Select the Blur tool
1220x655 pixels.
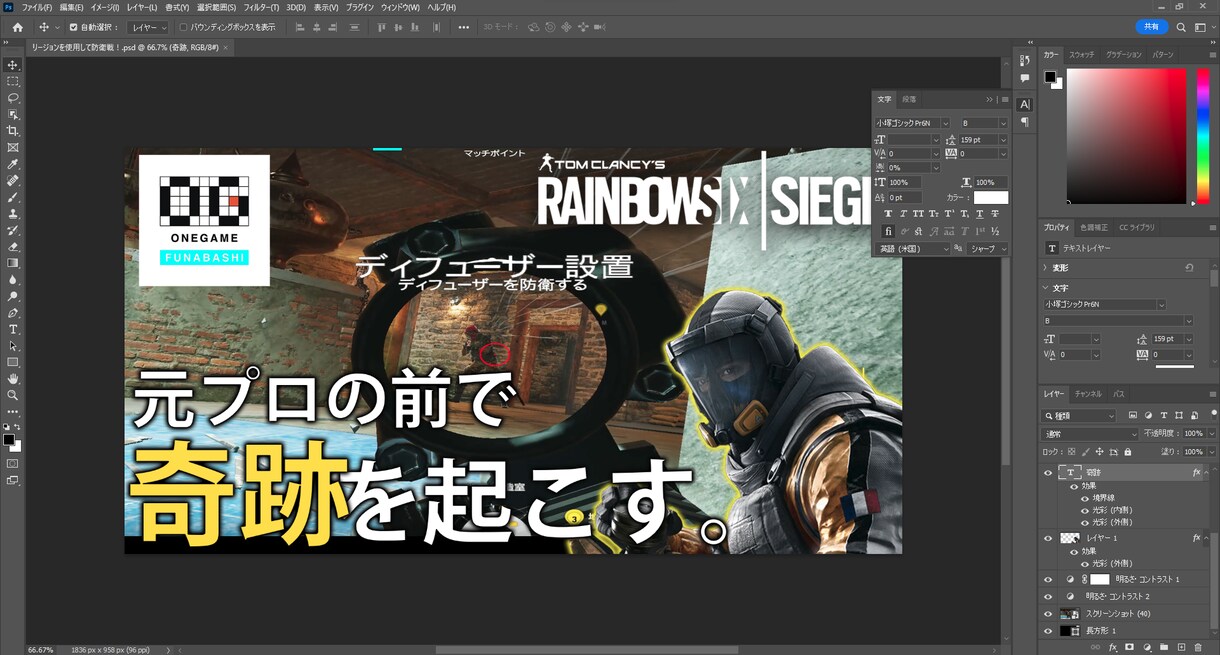[13, 280]
